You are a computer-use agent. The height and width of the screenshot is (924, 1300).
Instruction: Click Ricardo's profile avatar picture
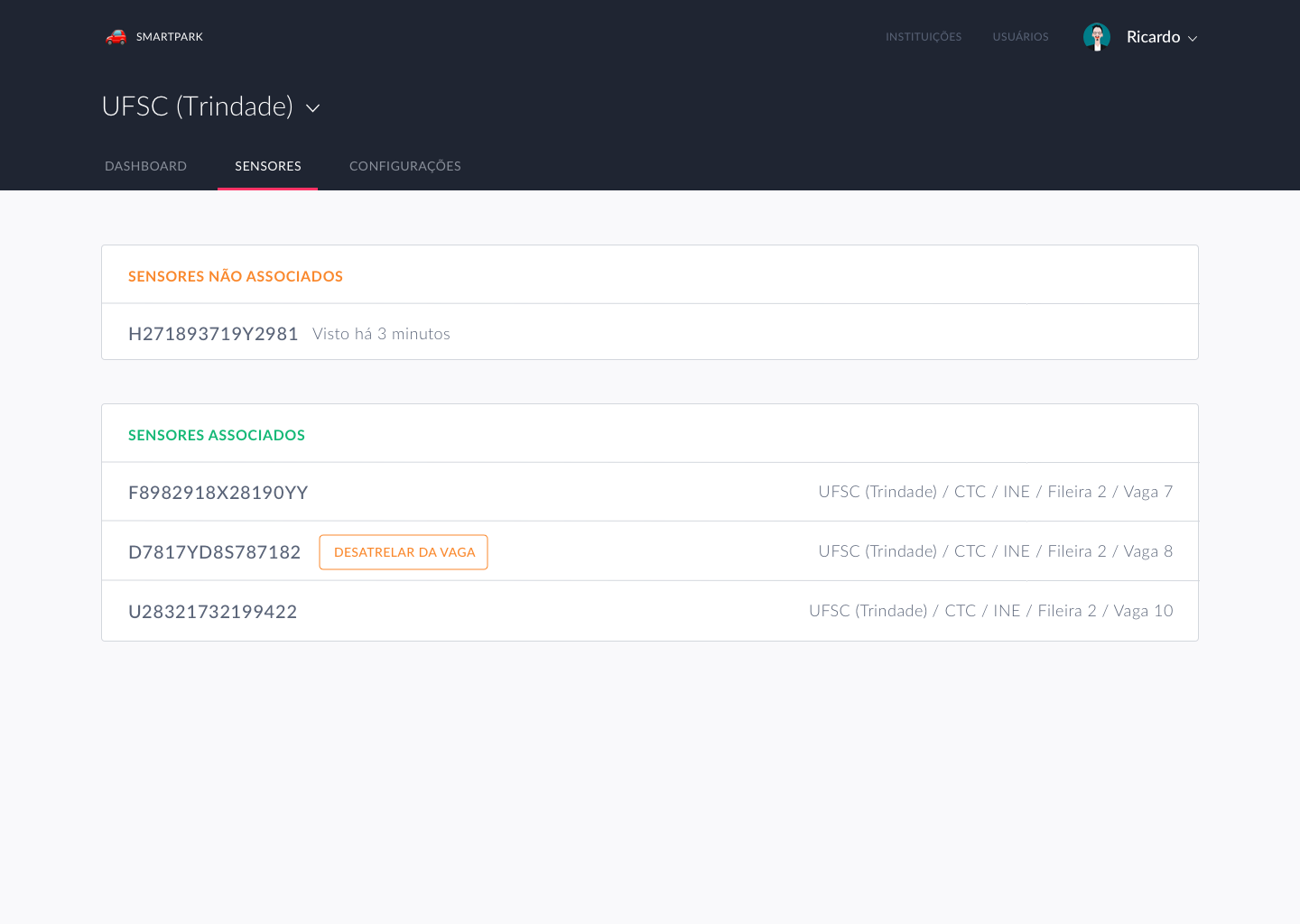click(1096, 37)
